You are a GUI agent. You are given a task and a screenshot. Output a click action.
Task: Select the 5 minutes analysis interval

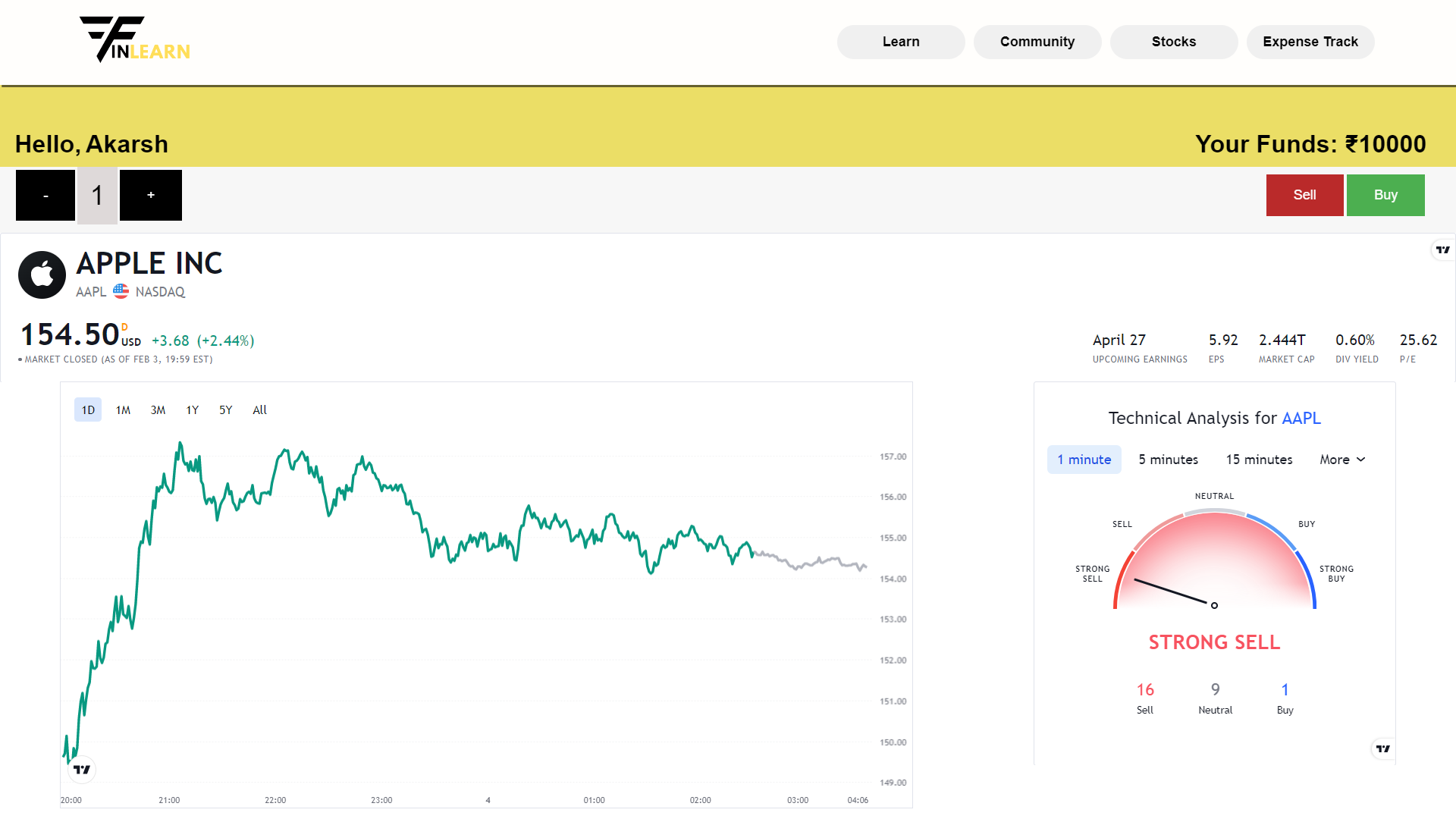[x=1168, y=460]
